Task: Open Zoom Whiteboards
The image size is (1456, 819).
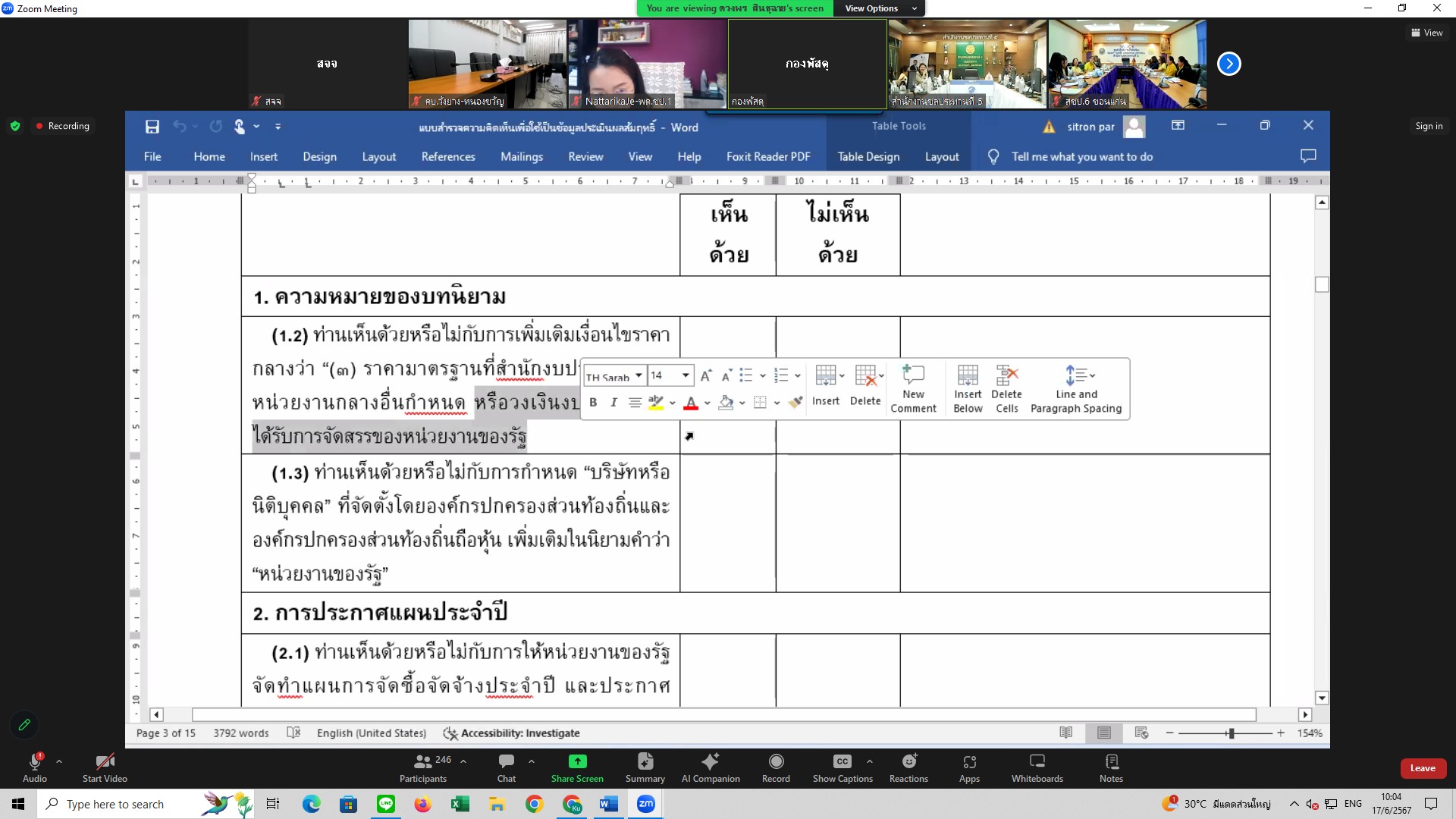Action: tap(1037, 767)
